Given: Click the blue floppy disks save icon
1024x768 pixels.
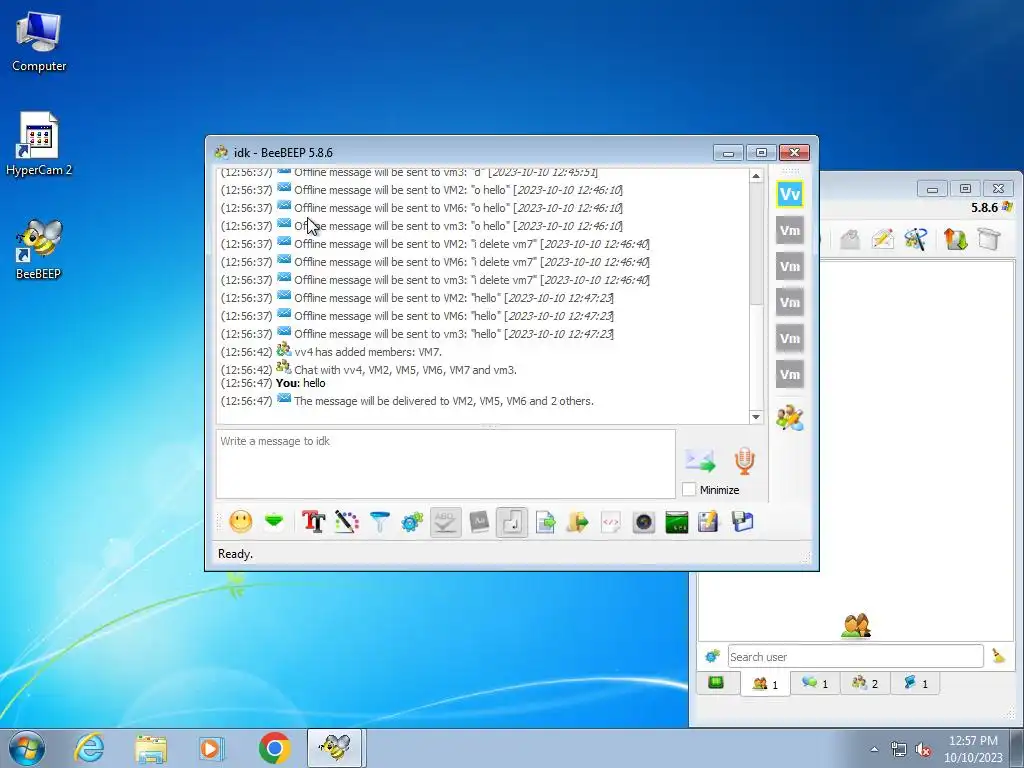Looking at the screenshot, I should point(743,522).
